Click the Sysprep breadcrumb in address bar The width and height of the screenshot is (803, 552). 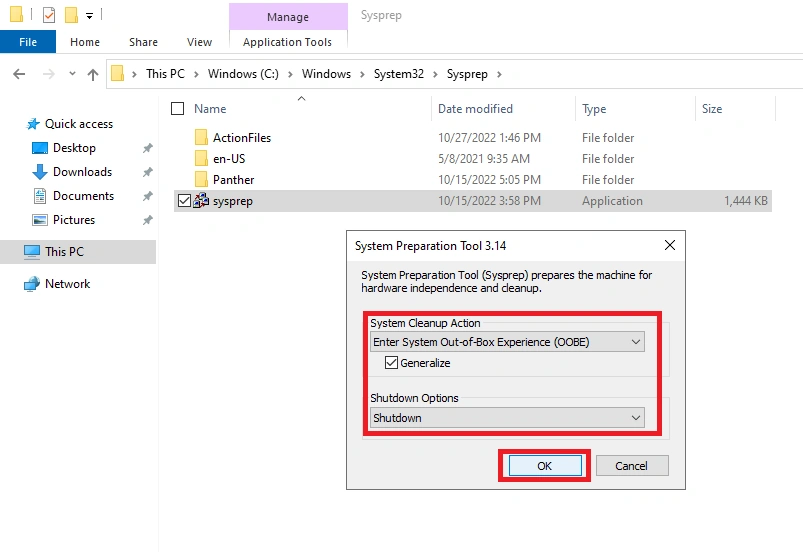click(x=467, y=74)
